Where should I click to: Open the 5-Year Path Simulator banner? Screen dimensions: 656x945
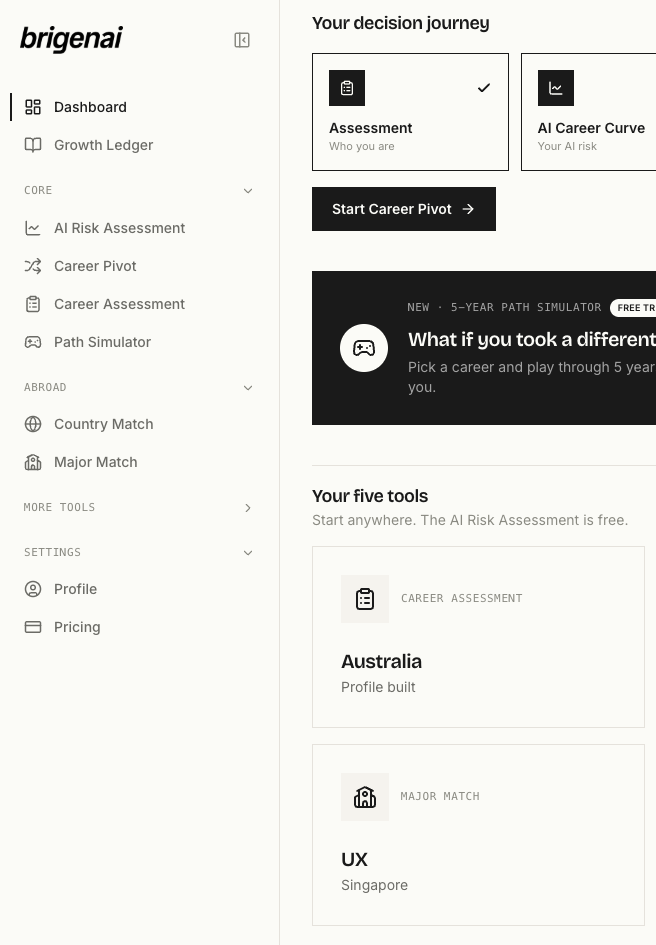click(484, 348)
